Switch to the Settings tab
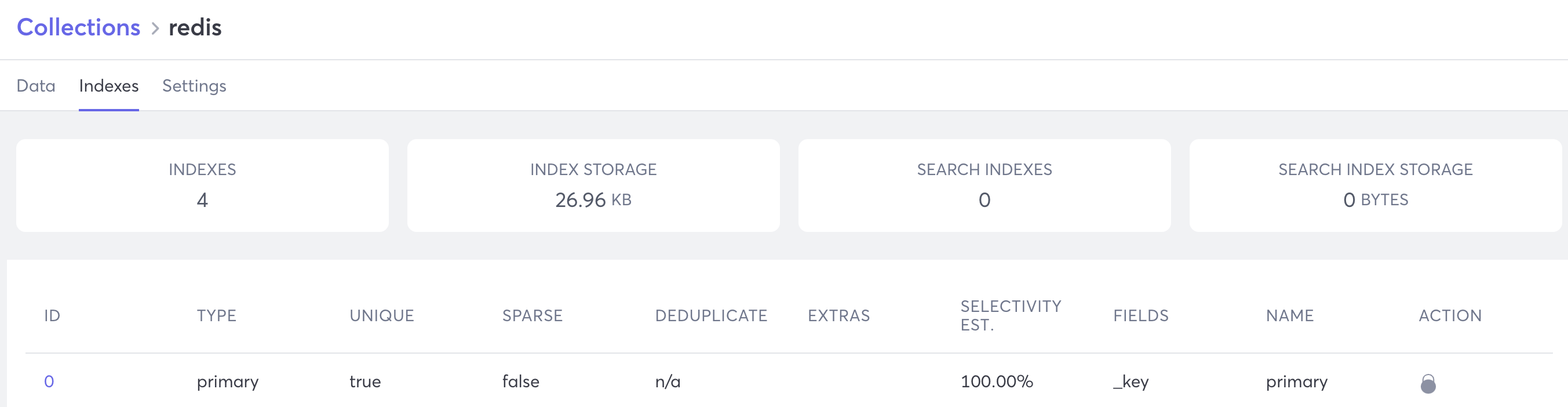 [194, 86]
